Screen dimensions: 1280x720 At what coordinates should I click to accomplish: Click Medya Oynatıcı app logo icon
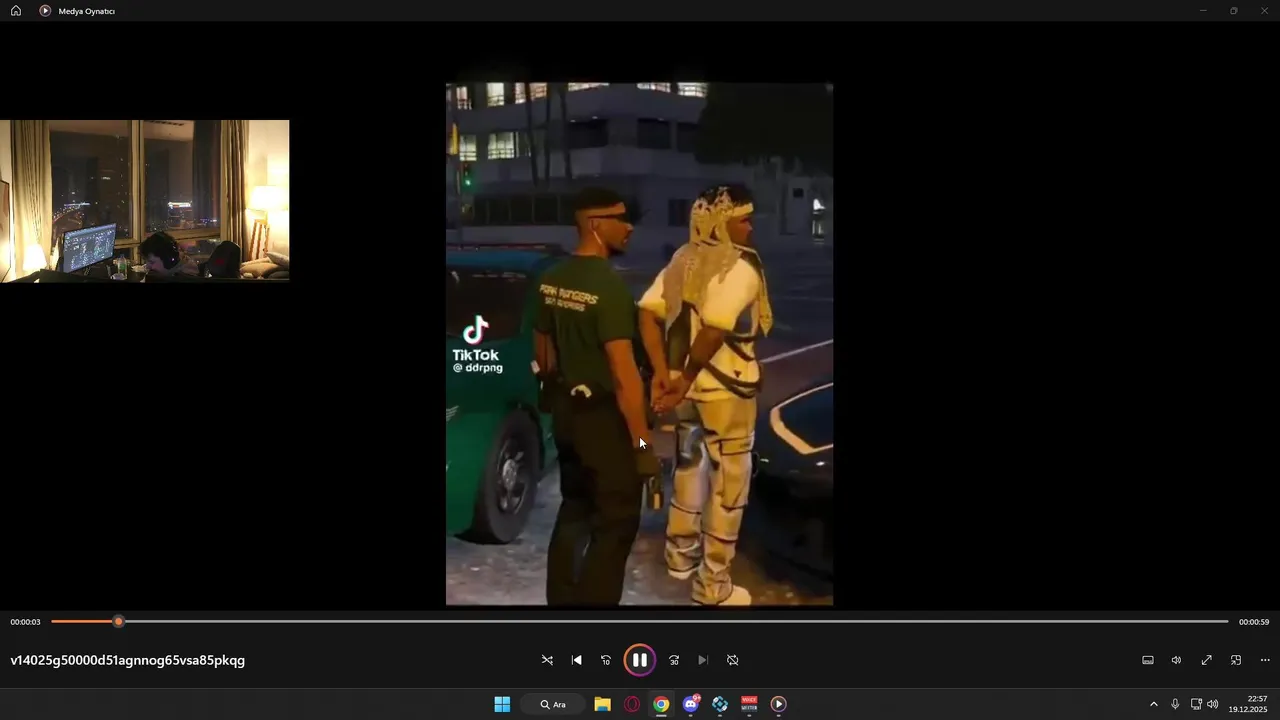point(45,11)
